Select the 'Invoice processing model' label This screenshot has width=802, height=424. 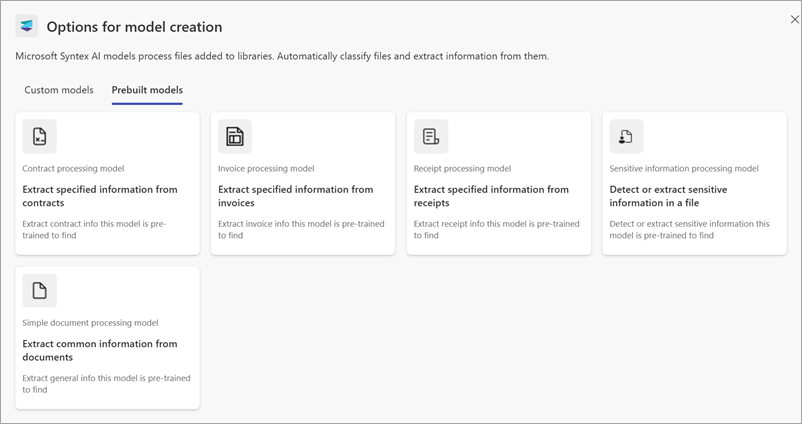coord(266,168)
